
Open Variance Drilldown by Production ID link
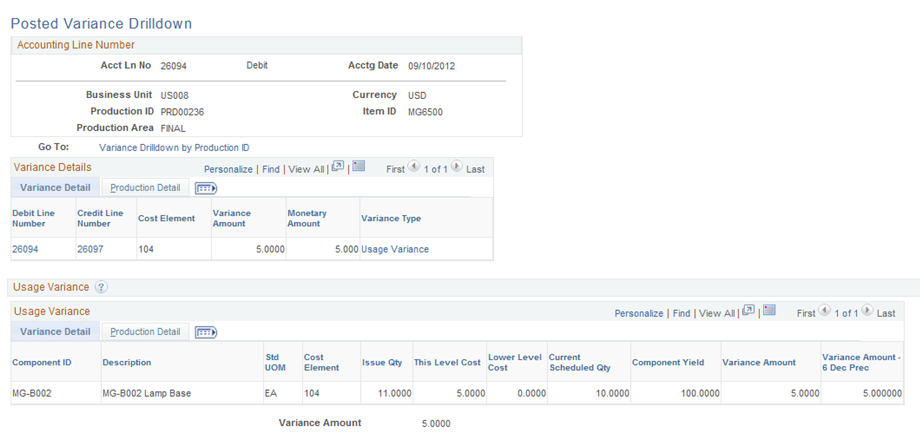pyautogui.click(x=174, y=148)
